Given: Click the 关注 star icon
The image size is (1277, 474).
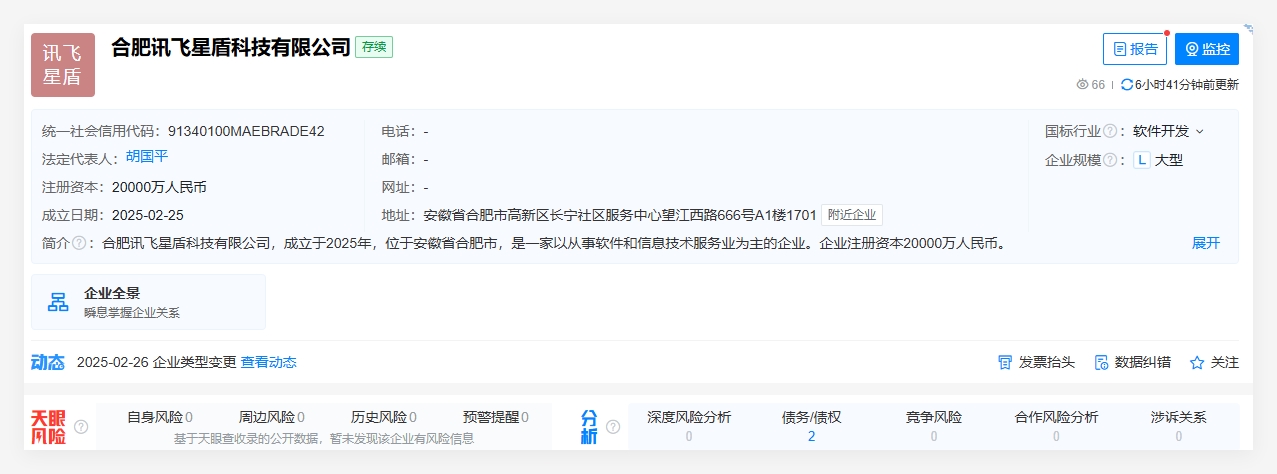Looking at the screenshot, I should click(1197, 362).
